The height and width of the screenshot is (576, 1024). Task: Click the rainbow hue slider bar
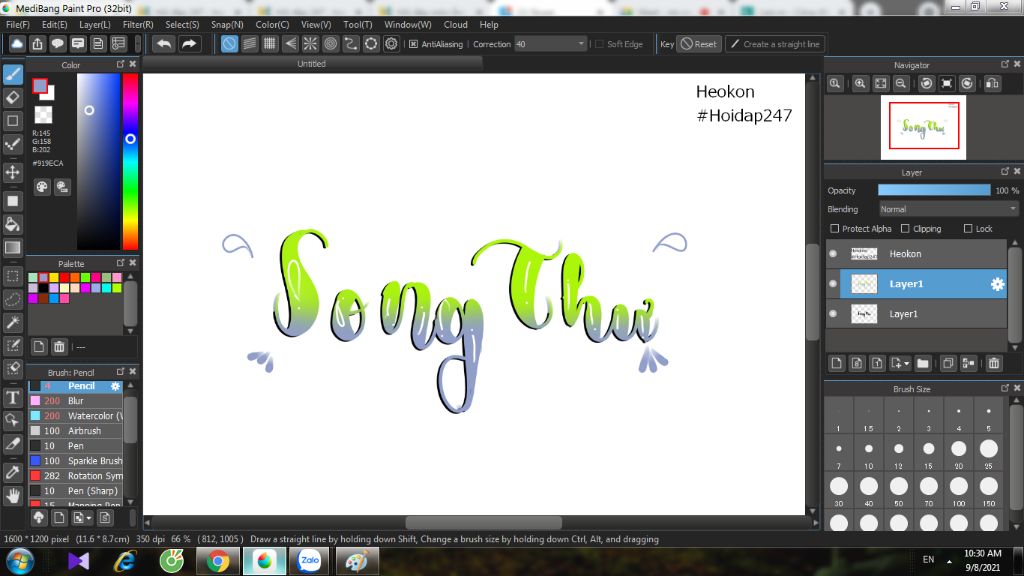pos(130,161)
